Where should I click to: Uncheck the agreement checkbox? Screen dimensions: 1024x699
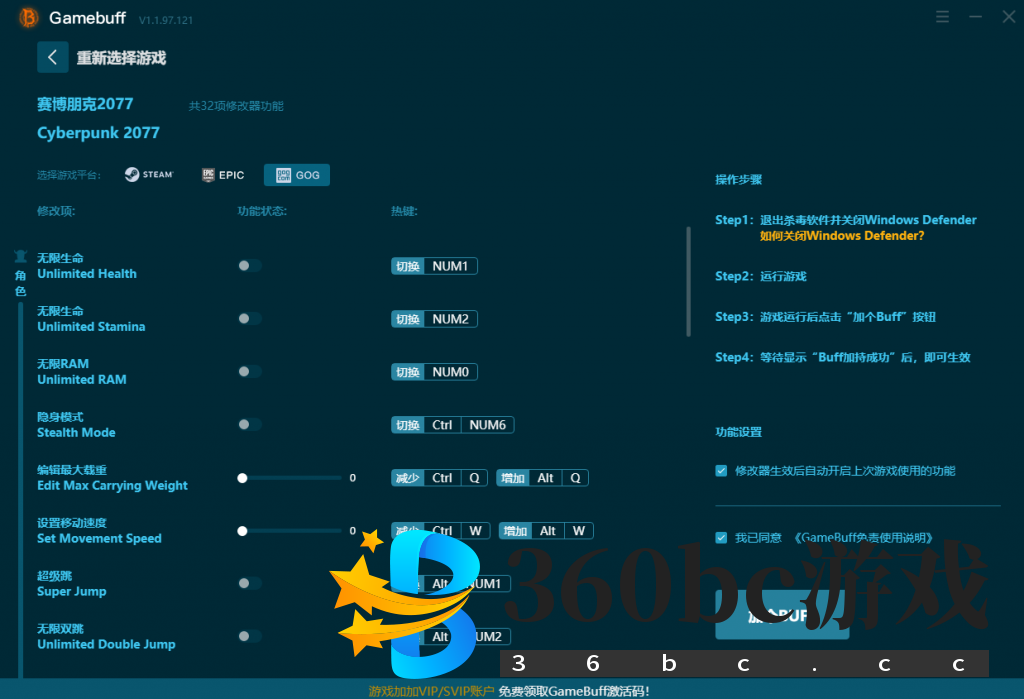point(721,538)
